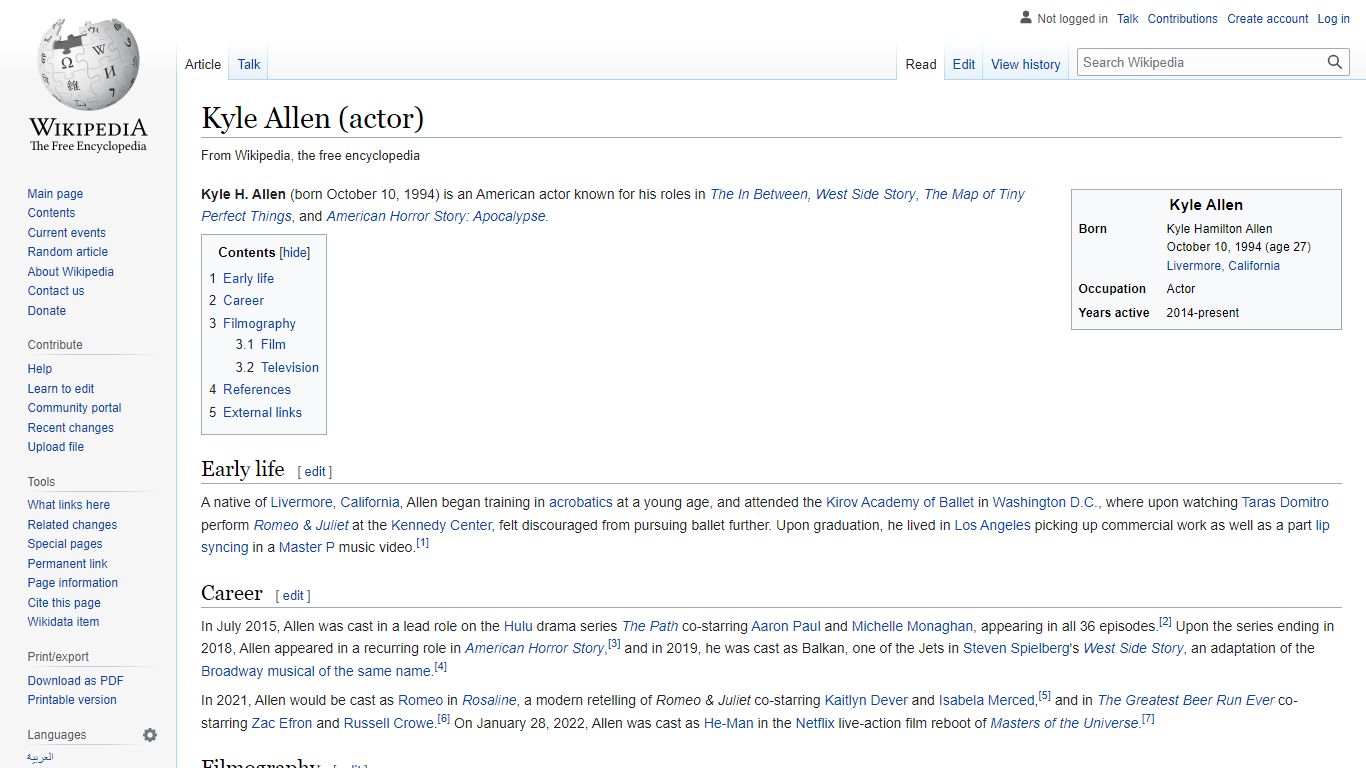Open About Wikipedia link
The height and width of the screenshot is (768, 1366).
[70, 272]
